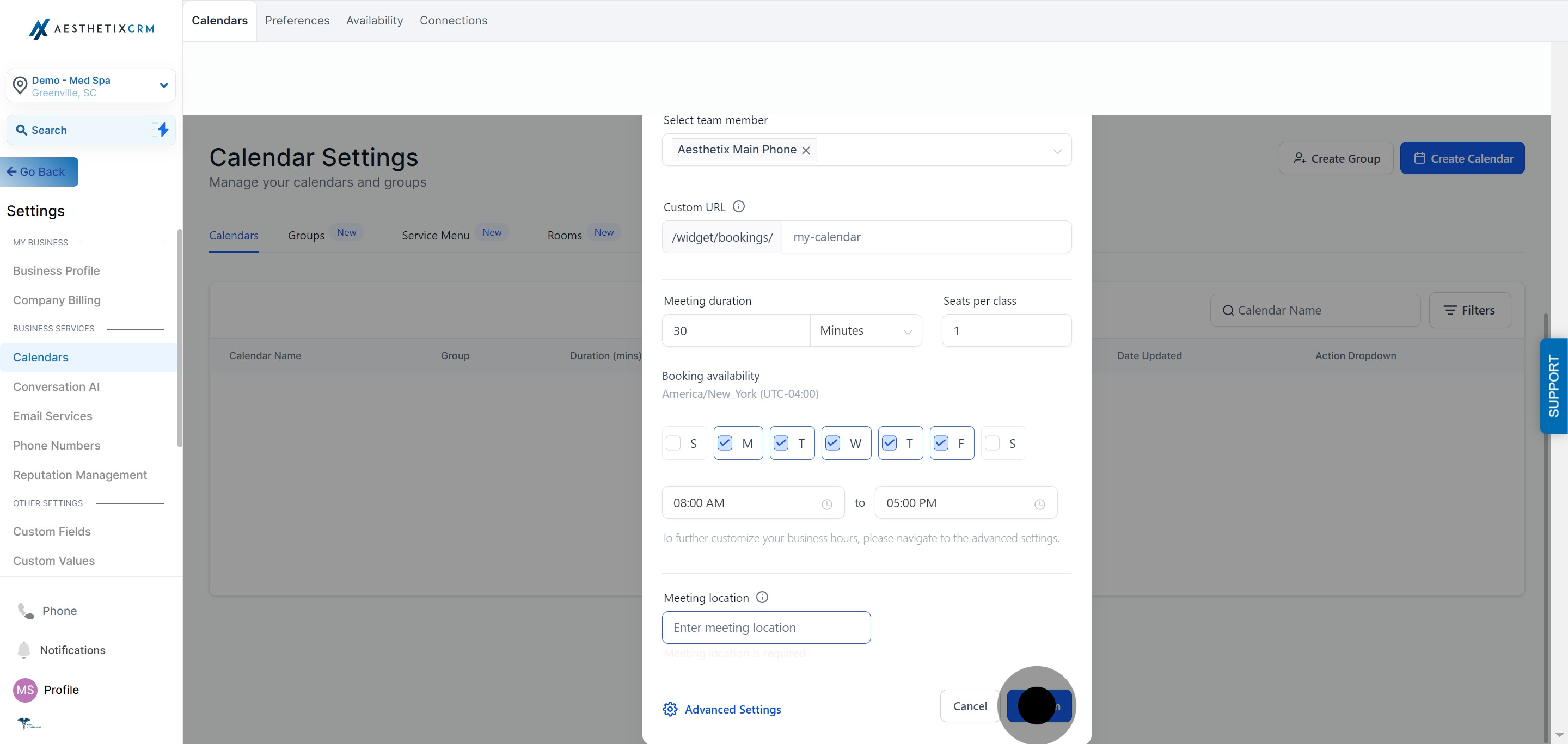Screen dimensions: 1568x744
Task: Expand the Select team member dropdown
Action: tap(1057, 151)
